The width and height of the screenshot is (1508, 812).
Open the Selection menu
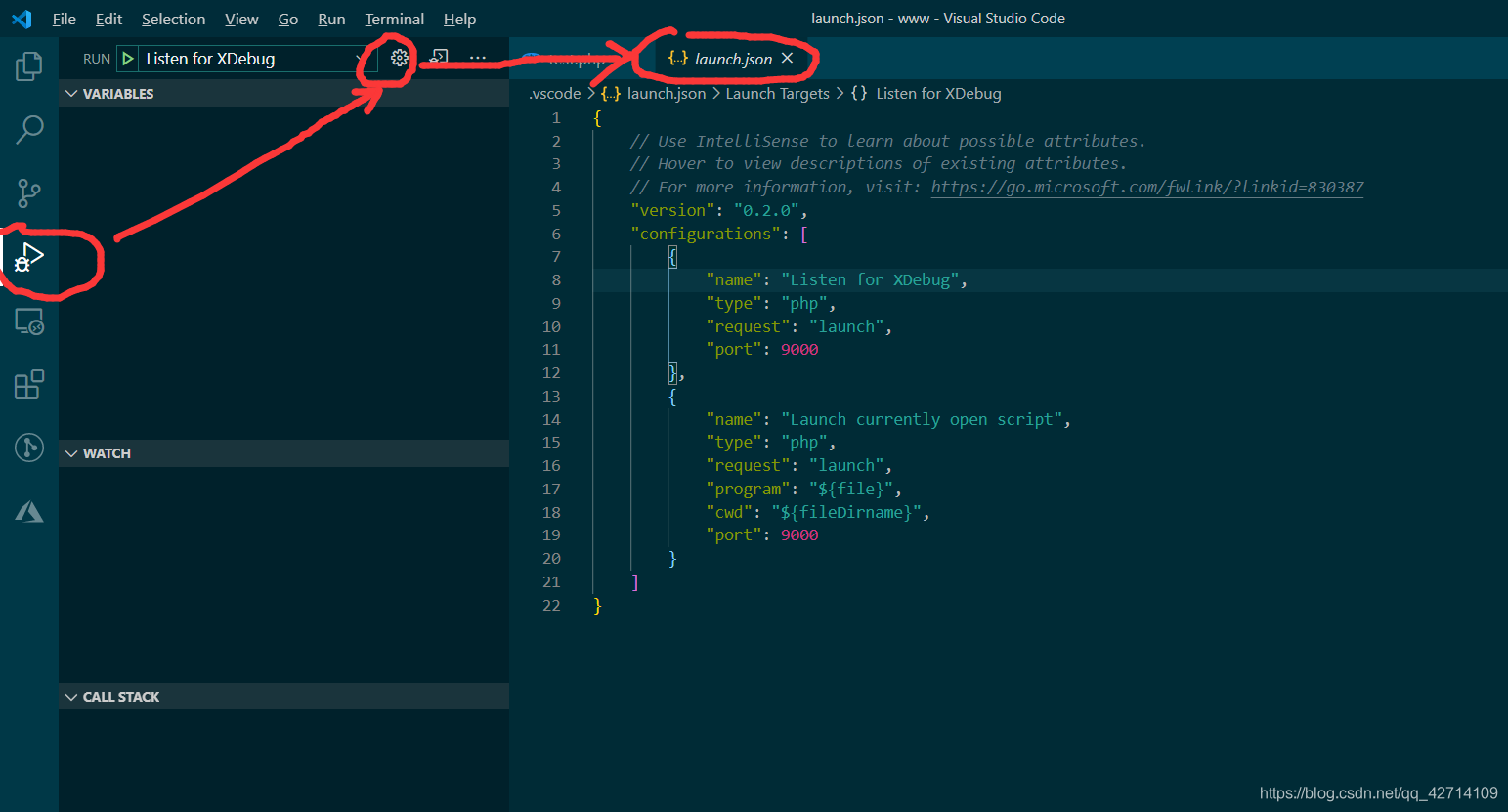click(x=173, y=19)
